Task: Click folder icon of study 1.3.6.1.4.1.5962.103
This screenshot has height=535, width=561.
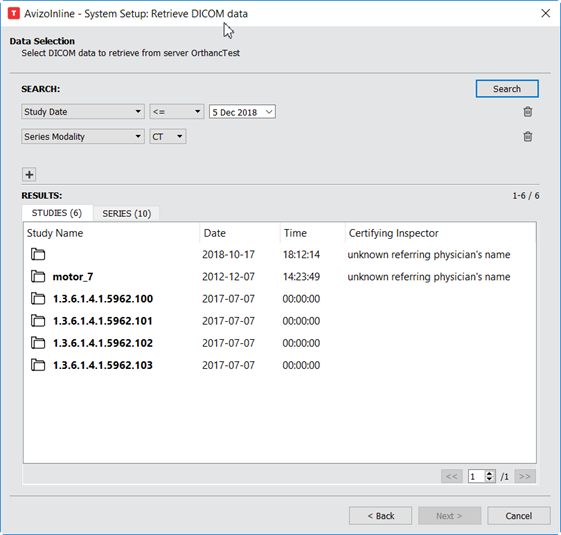Action: tap(38, 365)
